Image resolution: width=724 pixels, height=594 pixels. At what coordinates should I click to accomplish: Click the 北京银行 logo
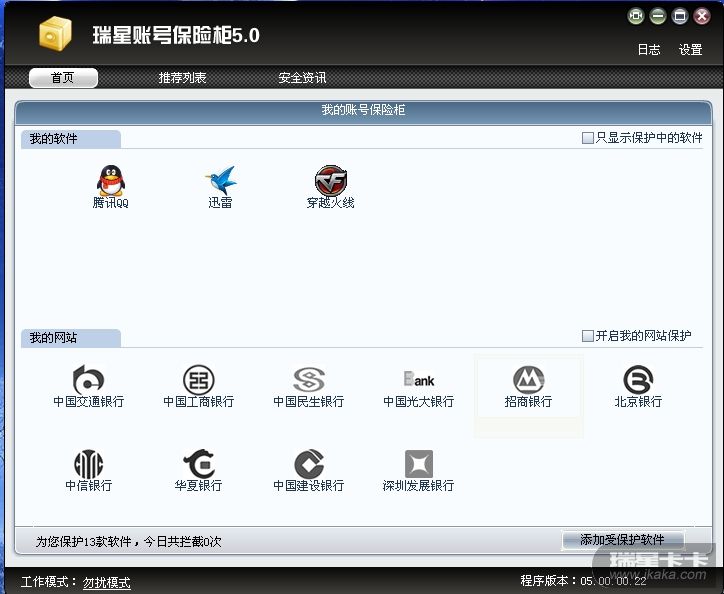click(638, 380)
